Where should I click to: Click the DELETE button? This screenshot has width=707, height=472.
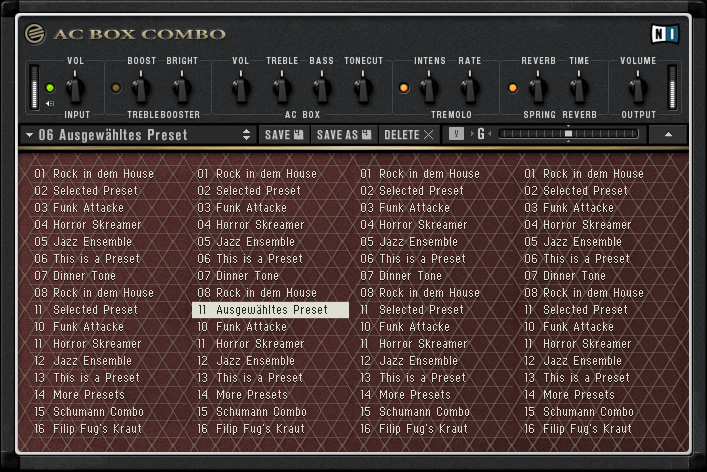coord(409,135)
